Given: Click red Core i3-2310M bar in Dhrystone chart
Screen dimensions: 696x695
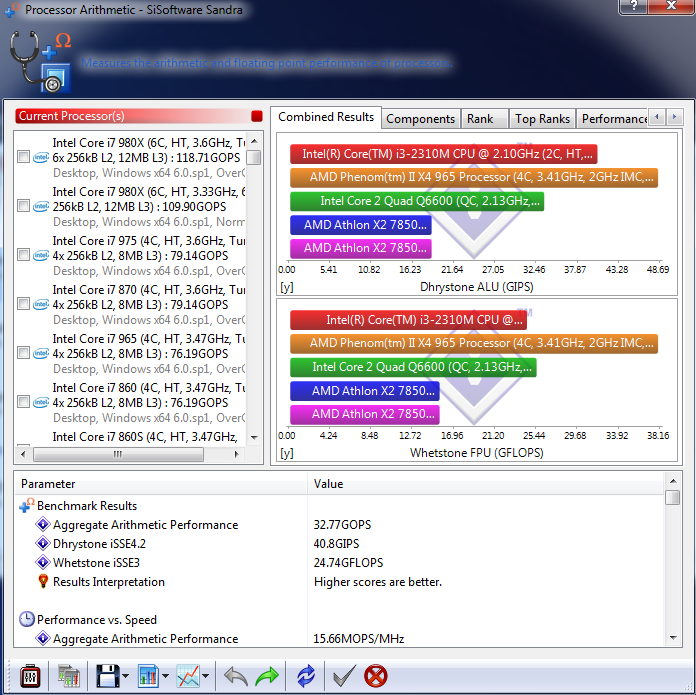Looking at the screenshot, I should [443, 154].
